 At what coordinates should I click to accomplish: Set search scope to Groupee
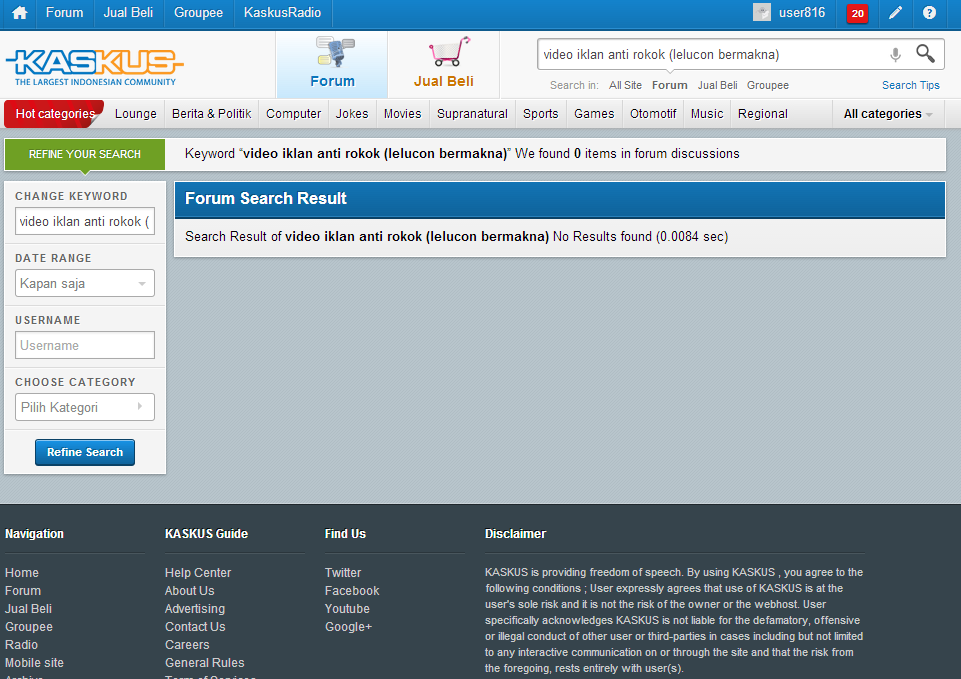coord(767,86)
